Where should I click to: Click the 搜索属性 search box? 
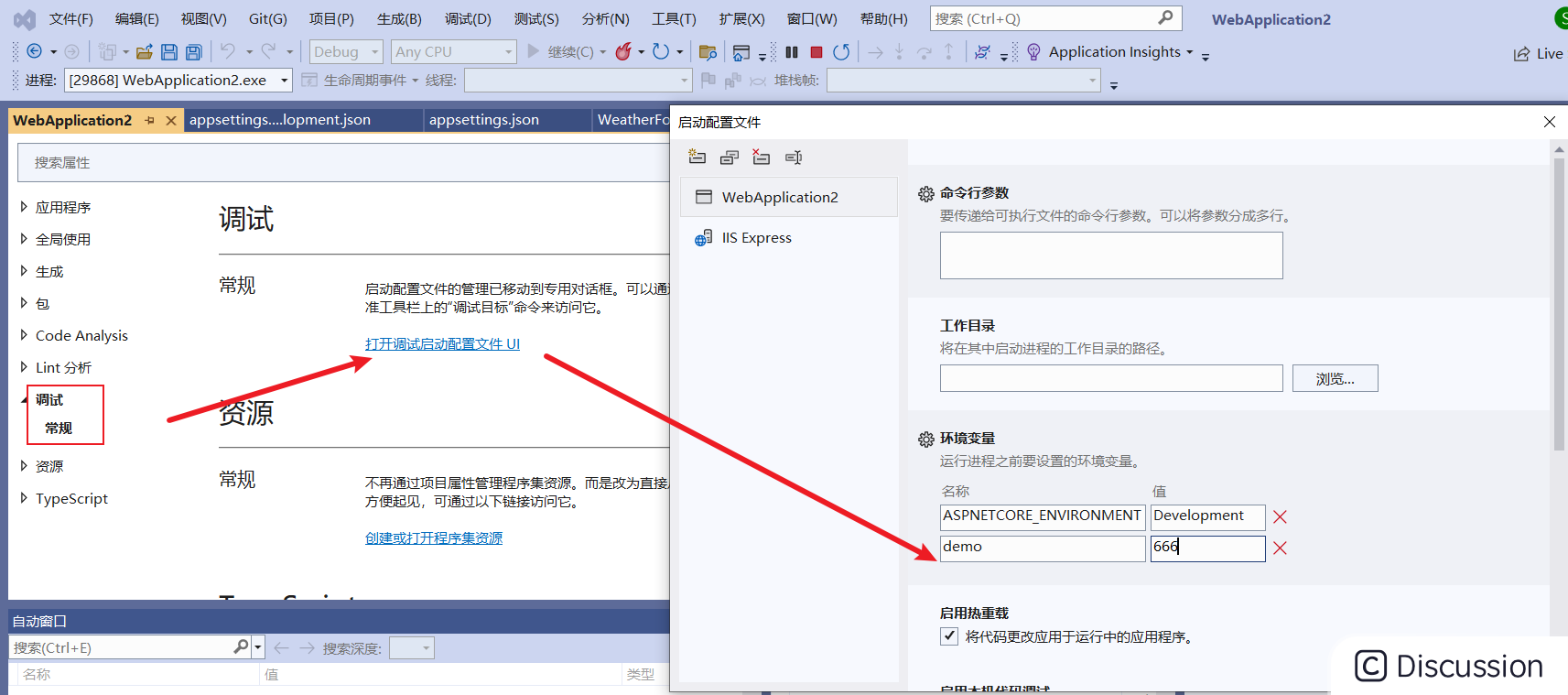(343, 163)
